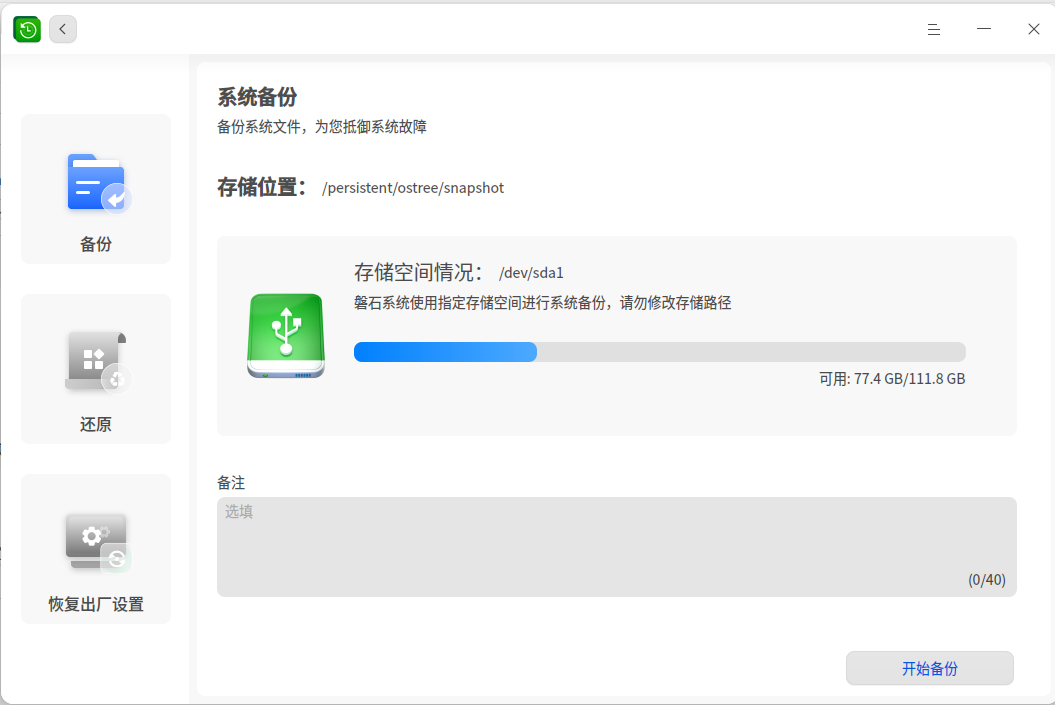Click the (0/40) character counter

click(987, 580)
